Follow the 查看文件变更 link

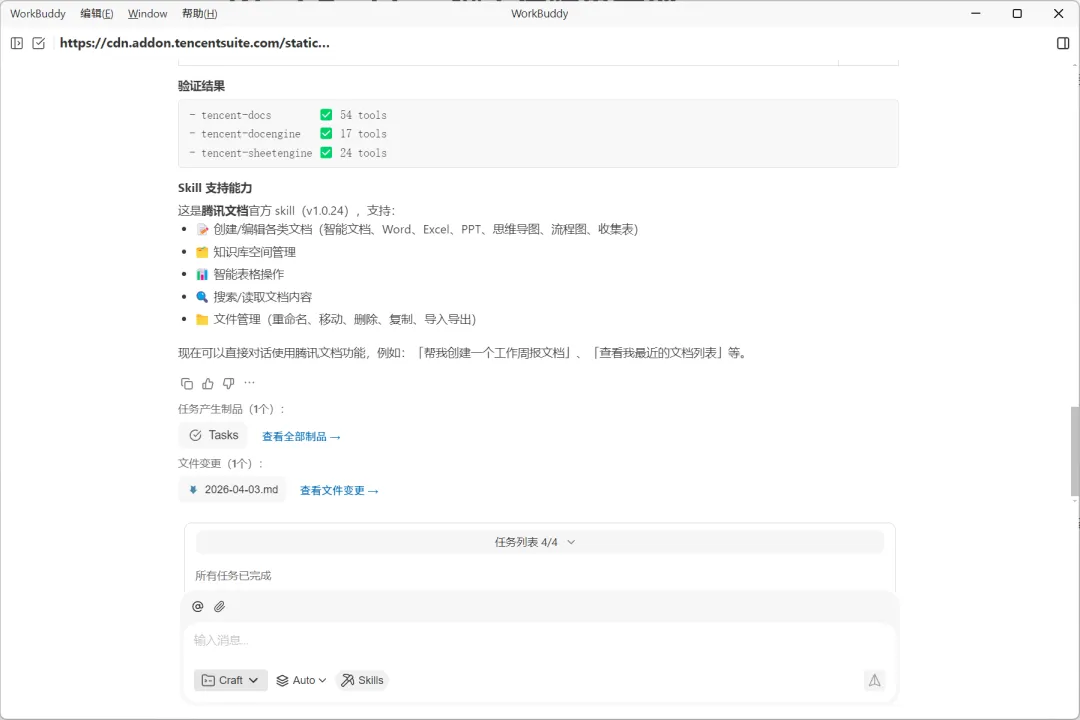tap(339, 491)
